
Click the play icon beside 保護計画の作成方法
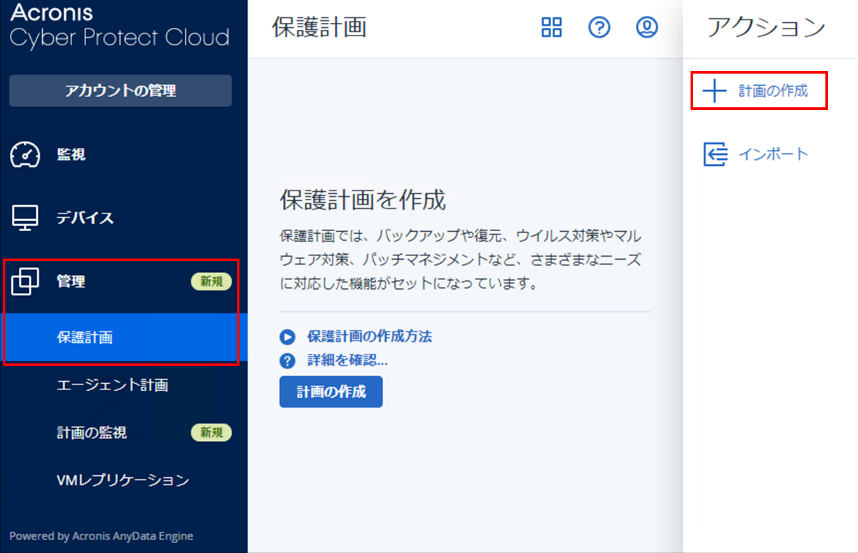pyautogui.click(x=287, y=336)
